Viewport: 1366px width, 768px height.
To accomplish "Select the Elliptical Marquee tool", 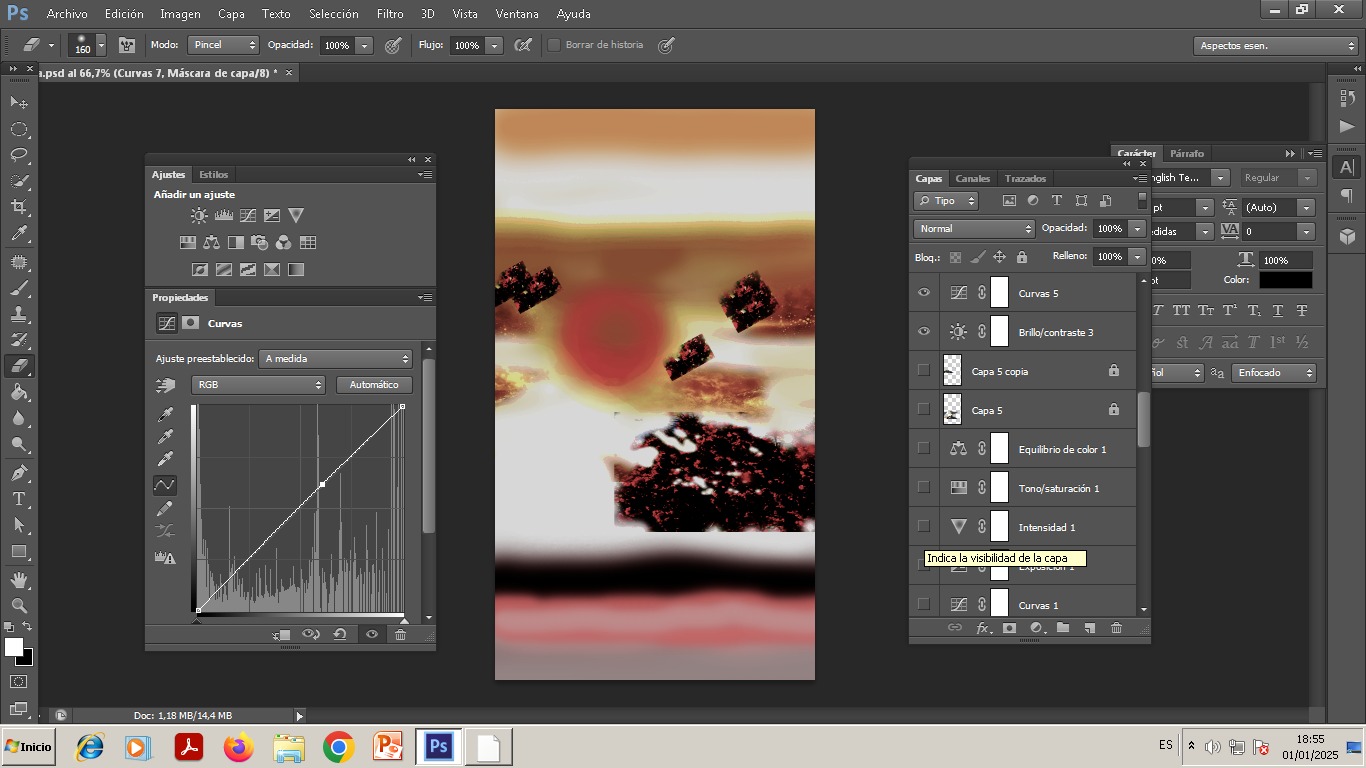I will pyautogui.click(x=19, y=130).
